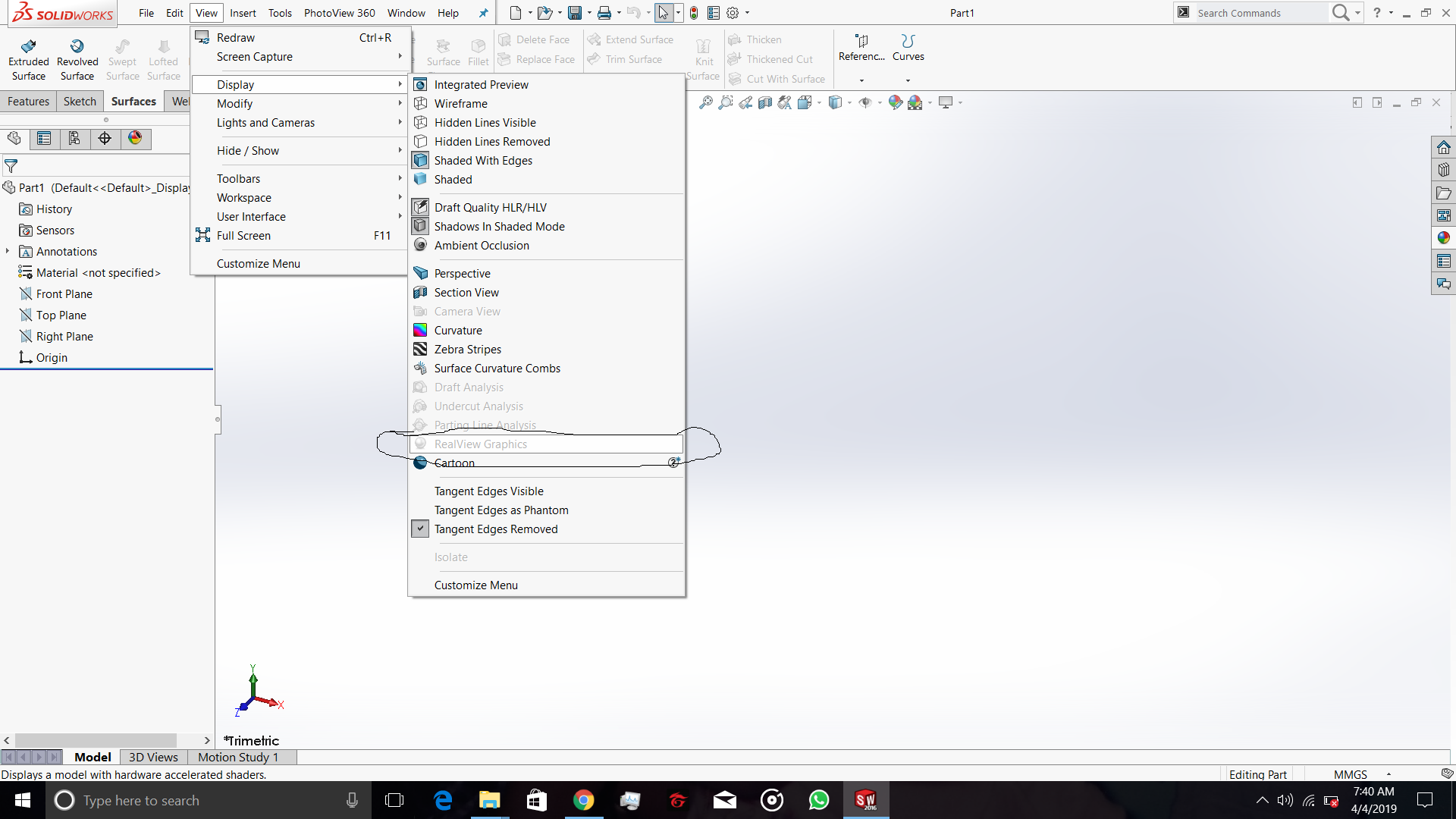This screenshot has height=819, width=1456.
Task: Toggle Tangent Edges Removed checked option
Action: (496, 529)
